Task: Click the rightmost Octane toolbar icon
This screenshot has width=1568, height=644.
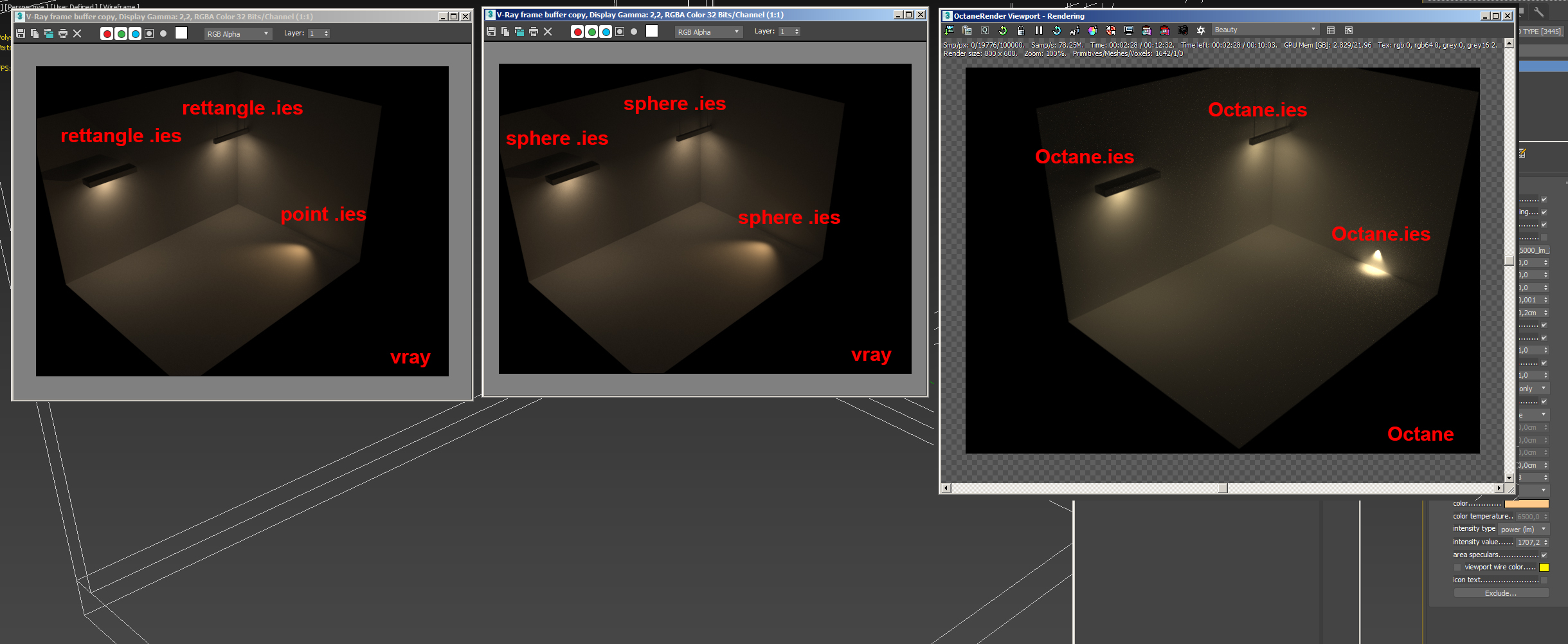Action: pyautogui.click(x=1349, y=30)
